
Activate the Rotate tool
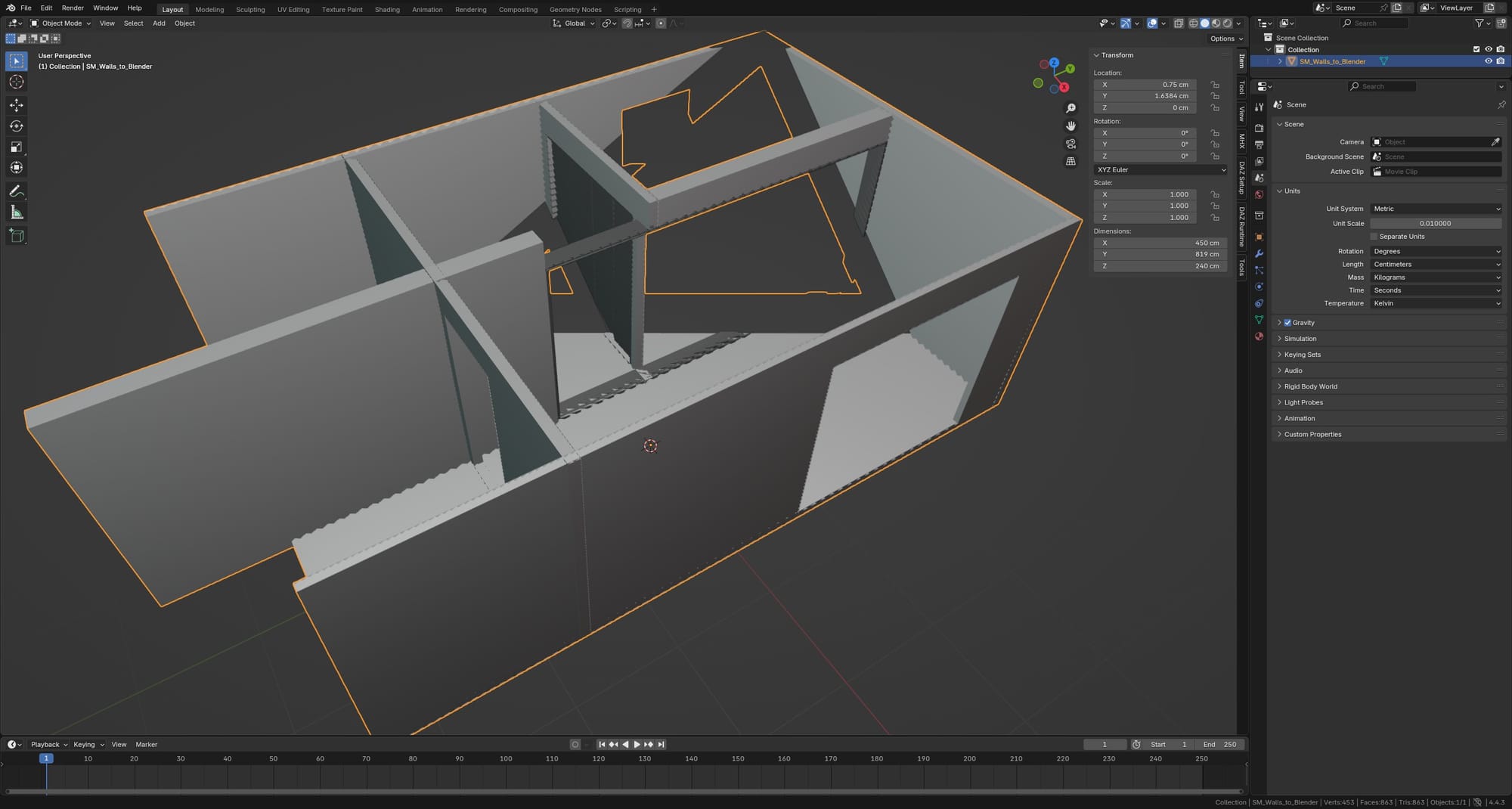click(x=17, y=126)
